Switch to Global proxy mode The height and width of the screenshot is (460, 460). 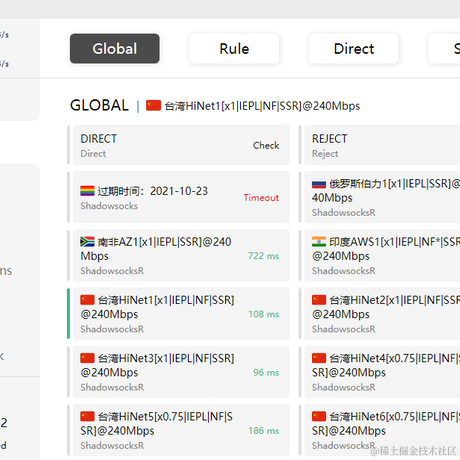115,49
